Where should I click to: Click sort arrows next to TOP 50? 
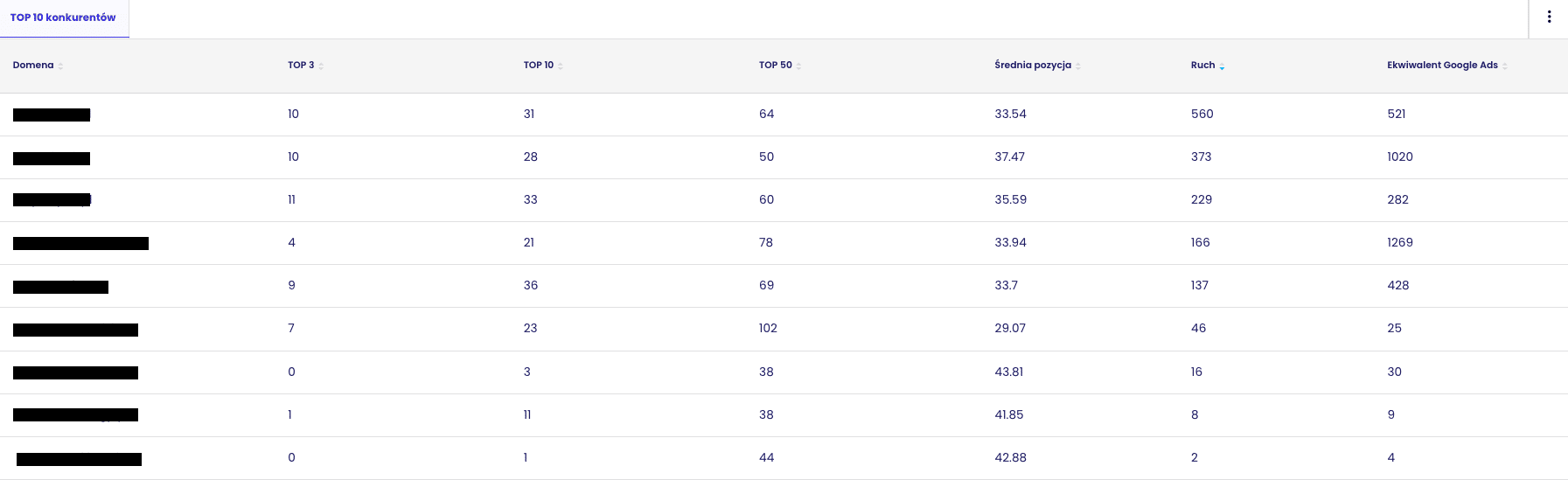[x=799, y=66]
